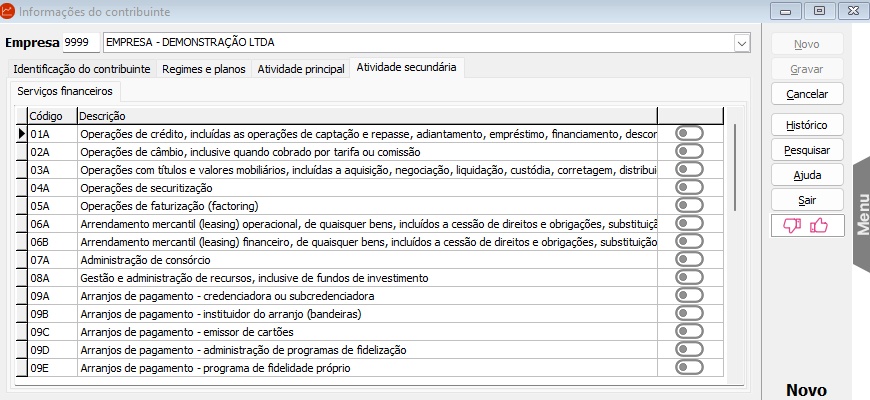Click the Empresa code field 9999
The width and height of the screenshot is (870, 400).
coord(81,43)
